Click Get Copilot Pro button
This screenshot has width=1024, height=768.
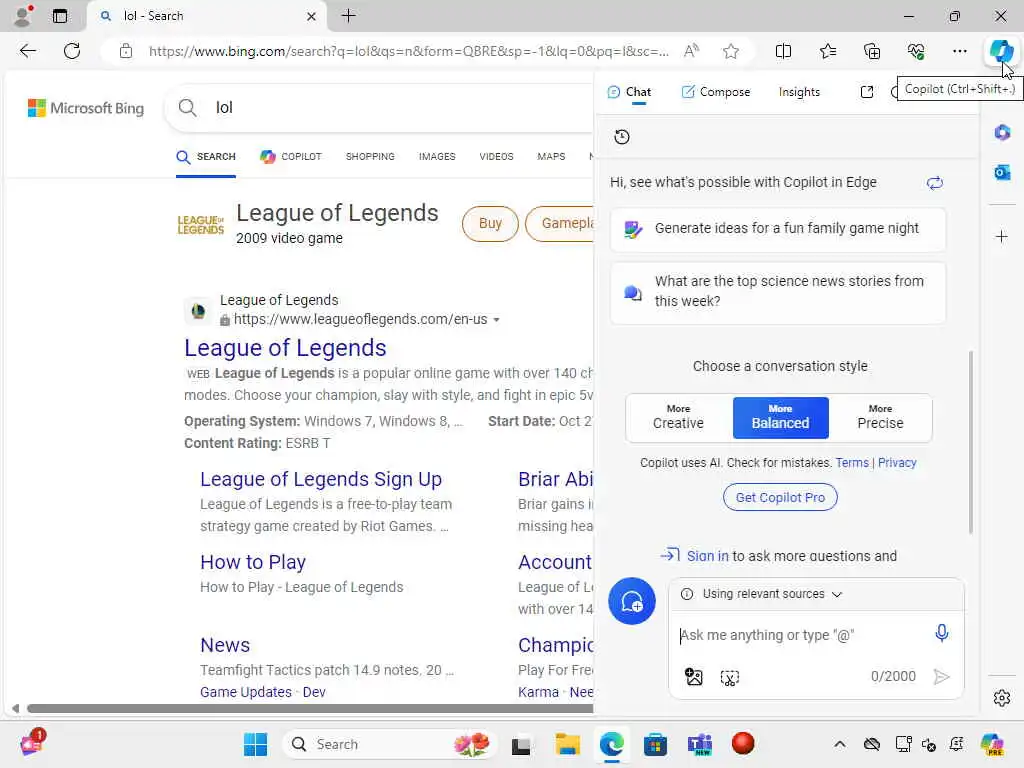tap(780, 497)
